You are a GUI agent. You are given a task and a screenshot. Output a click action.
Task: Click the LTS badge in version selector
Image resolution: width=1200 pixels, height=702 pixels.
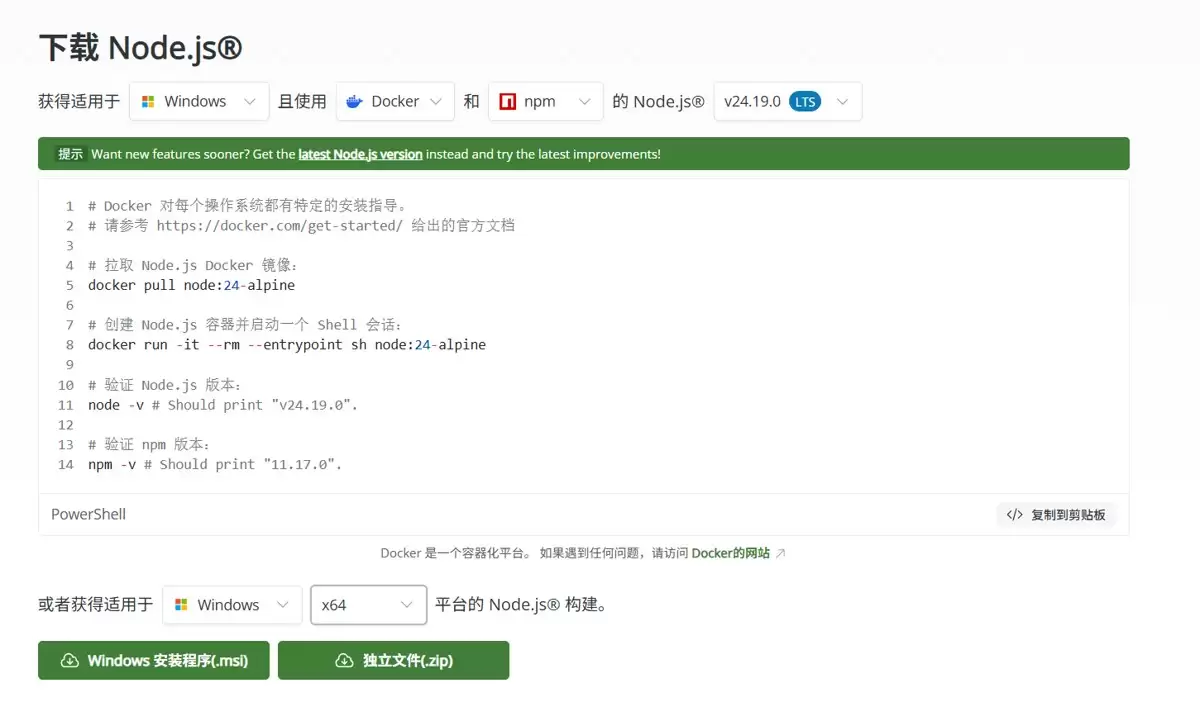(805, 101)
